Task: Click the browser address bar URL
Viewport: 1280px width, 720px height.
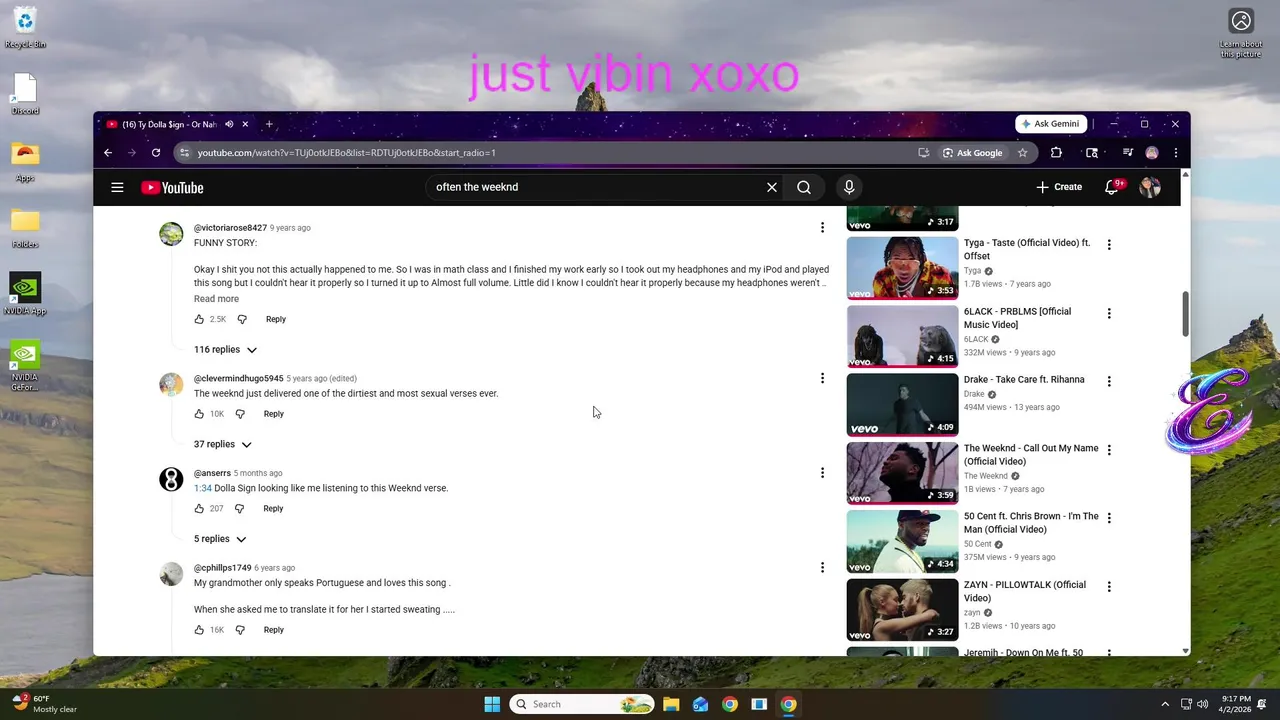Action: (x=346, y=153)
